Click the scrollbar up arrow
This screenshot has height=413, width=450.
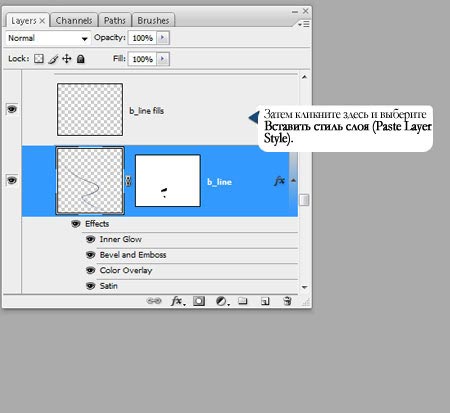[304, 77]
